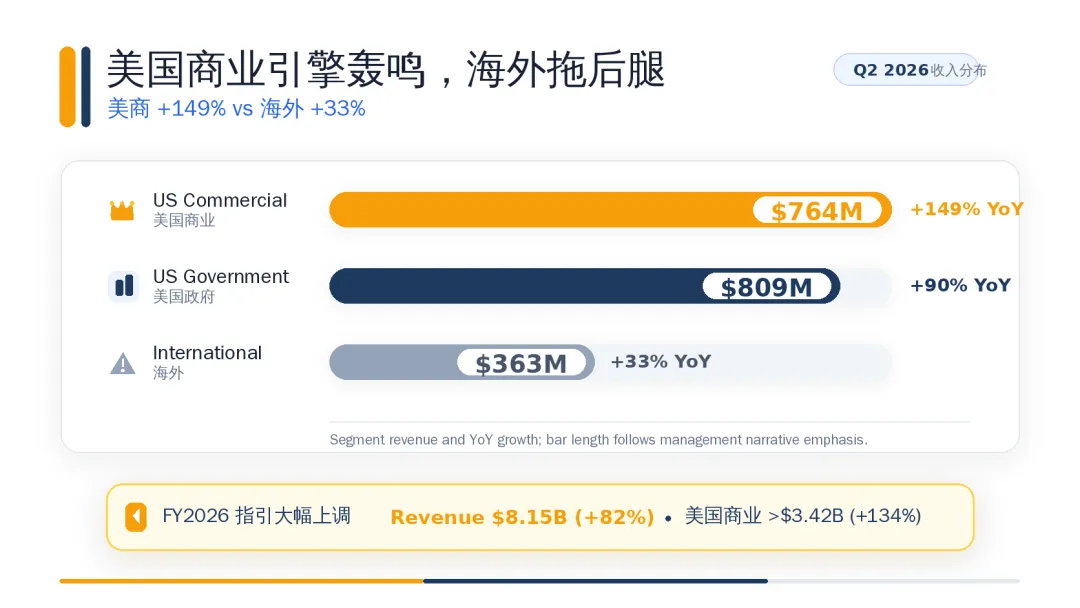Click the warning triangle icon beside International

[123, 364]
